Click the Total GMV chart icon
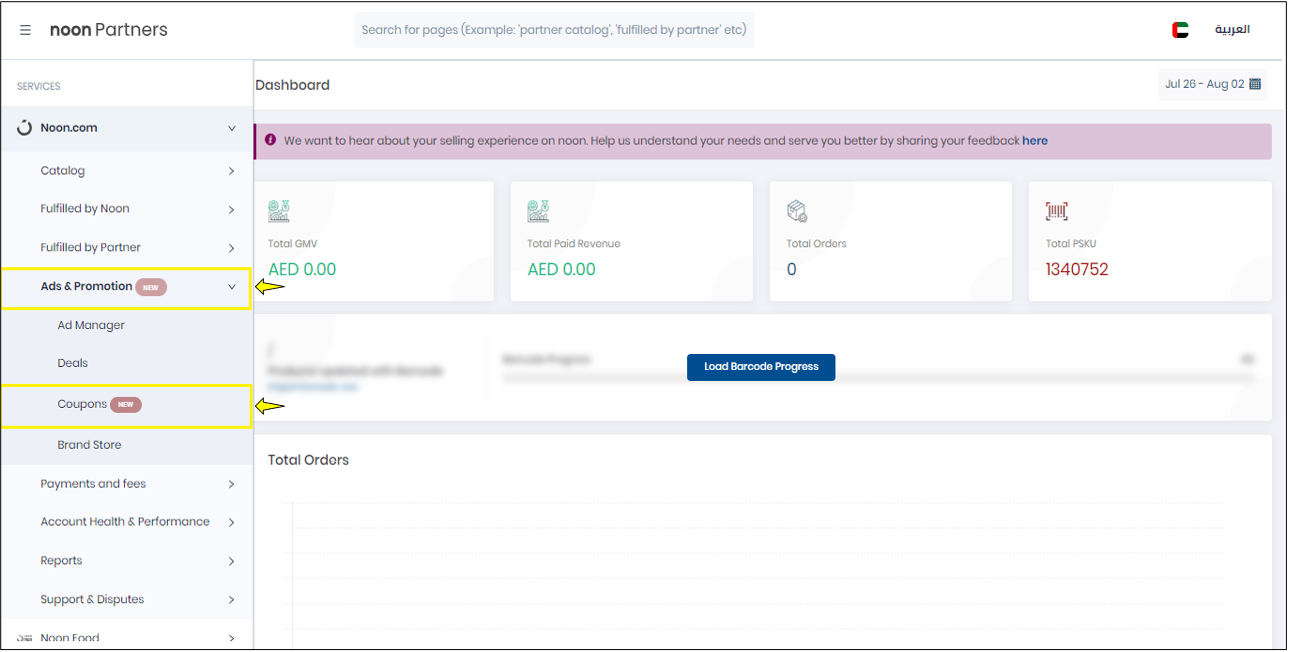Screen dimensions: 1290x652 click(x=279, y=211)
